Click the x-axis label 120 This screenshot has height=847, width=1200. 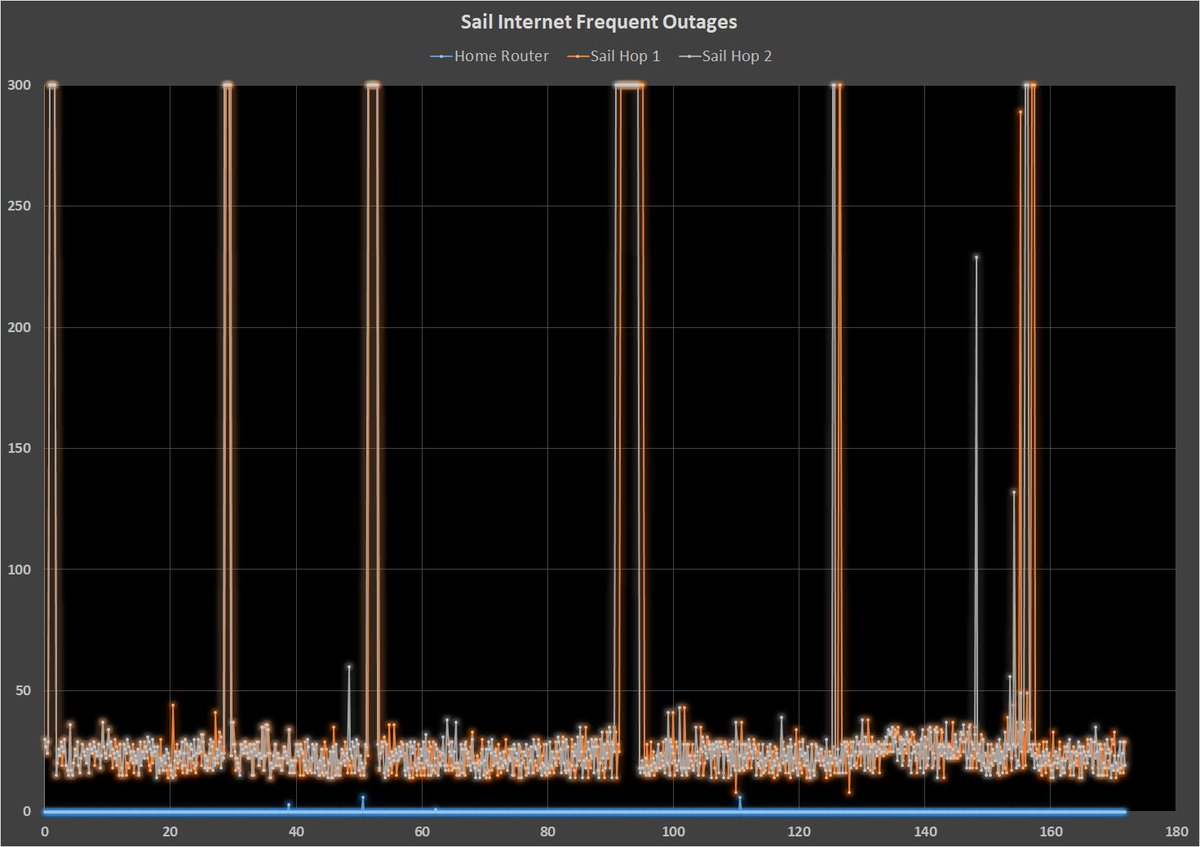[x=799, y=831]
